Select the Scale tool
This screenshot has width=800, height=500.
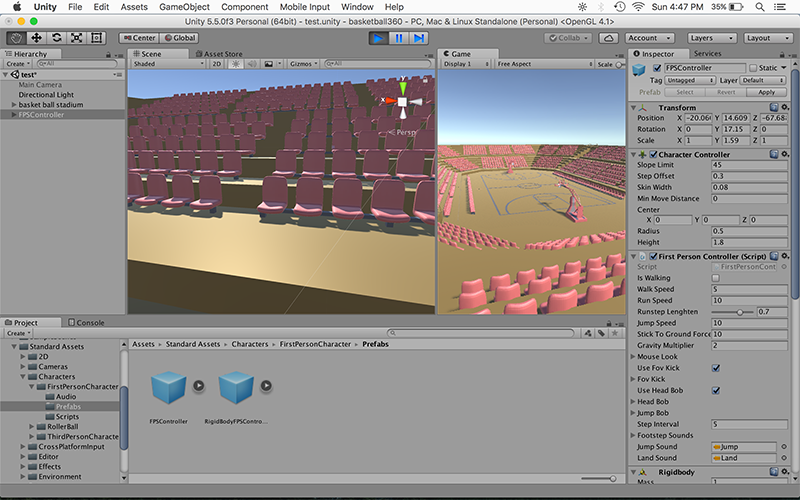click(x=76, y=38)
